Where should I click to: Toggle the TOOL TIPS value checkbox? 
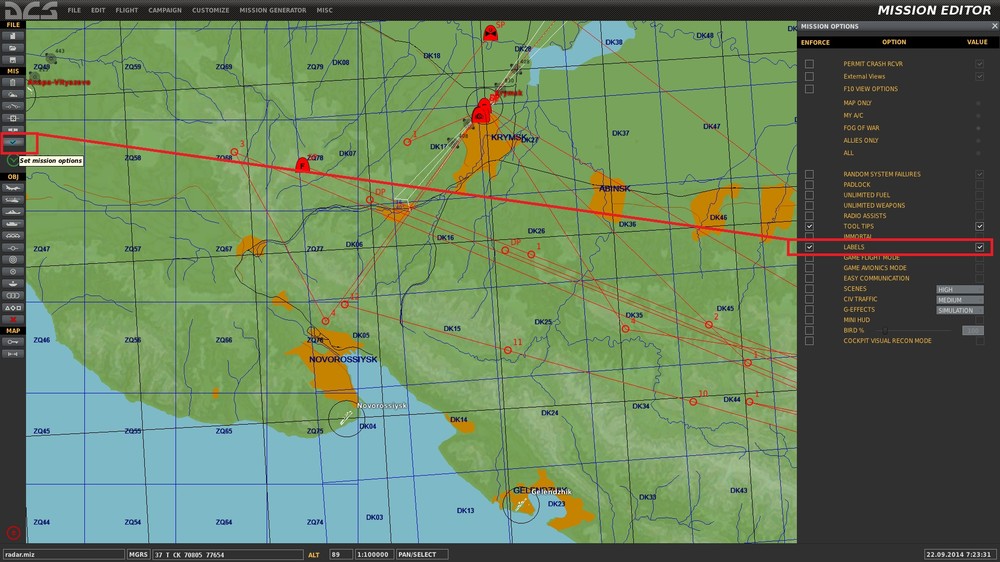coord(980,226)
